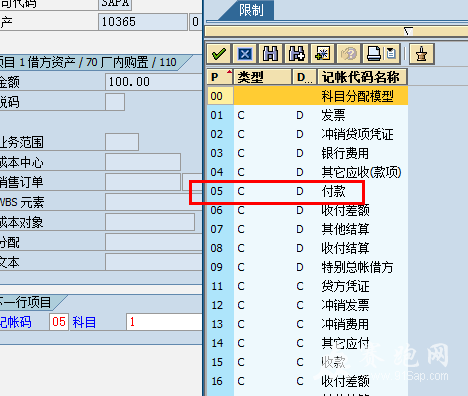The image size is (468, 396).
Task: Sort by the P column header
Action: (x=220, y=77)
